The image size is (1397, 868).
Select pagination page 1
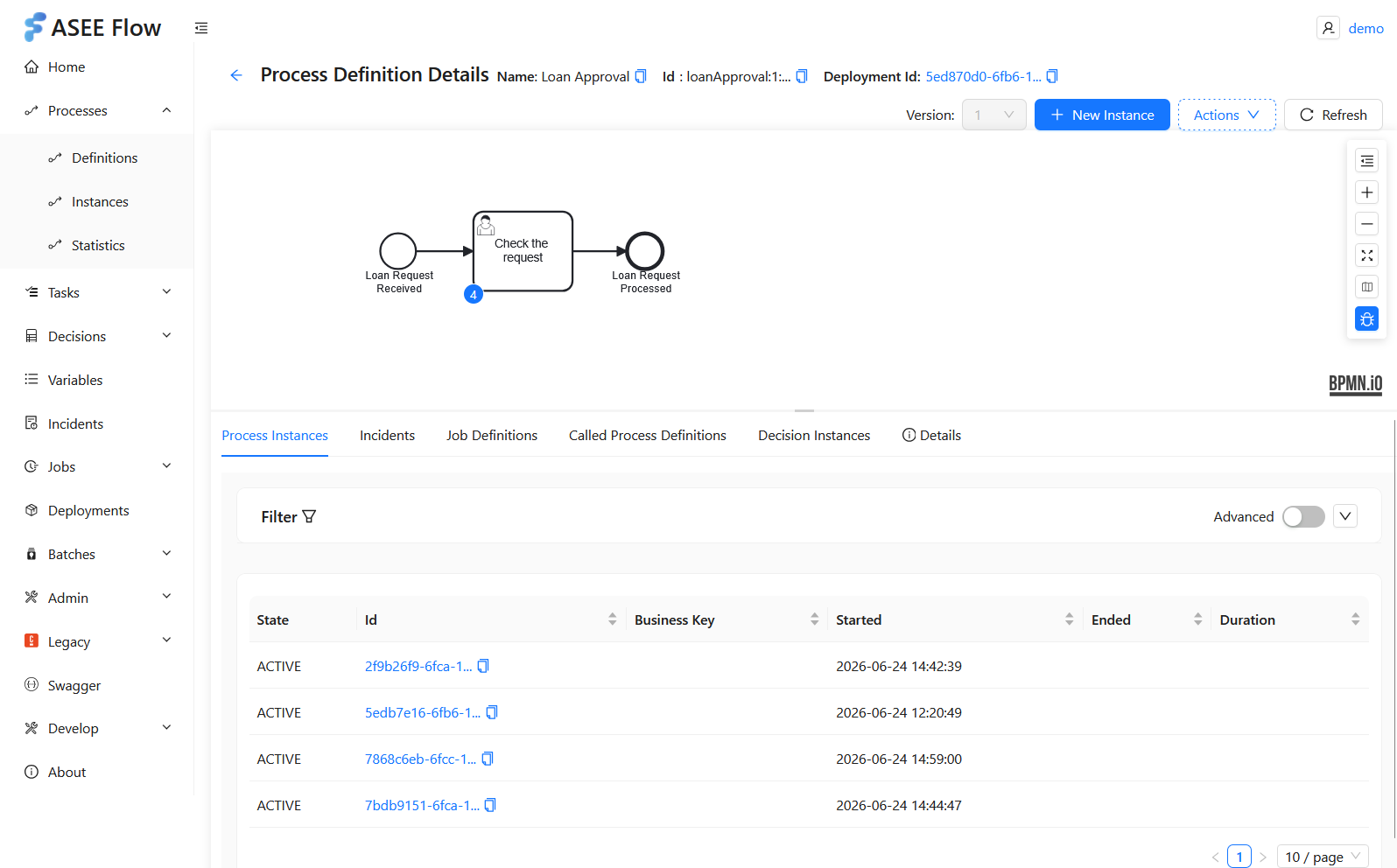coord(1239,857)
